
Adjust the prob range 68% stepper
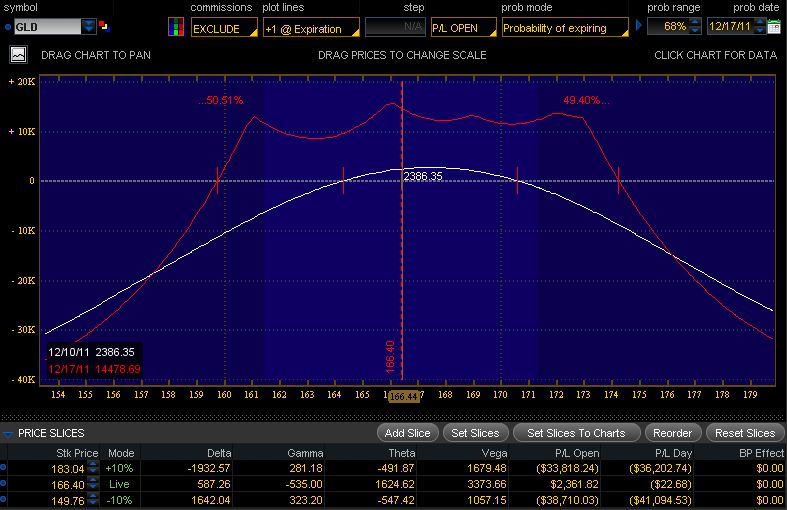(695, 26)
